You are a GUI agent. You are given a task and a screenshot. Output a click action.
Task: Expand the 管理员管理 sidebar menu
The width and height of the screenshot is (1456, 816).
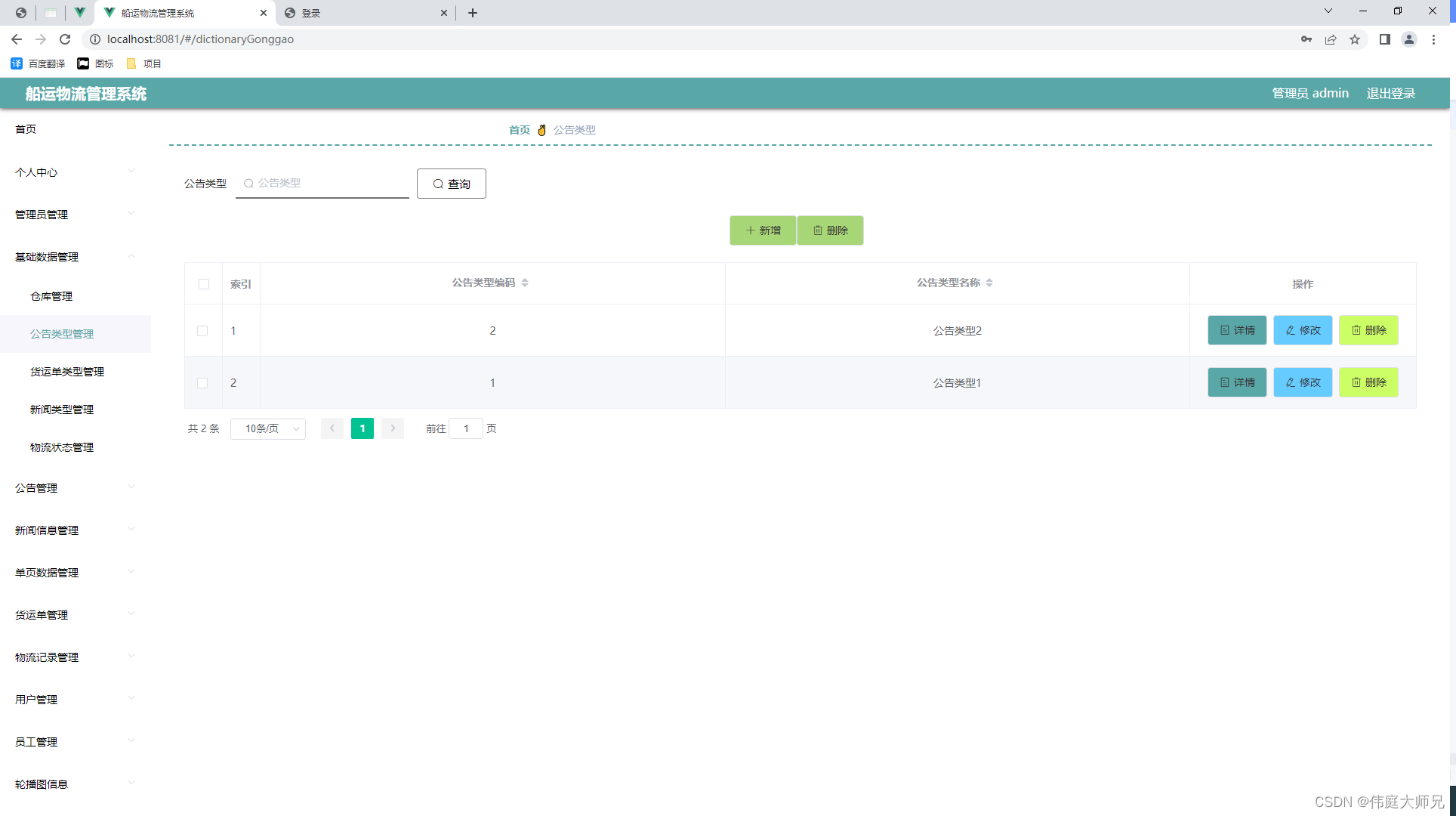click(76, 215)
